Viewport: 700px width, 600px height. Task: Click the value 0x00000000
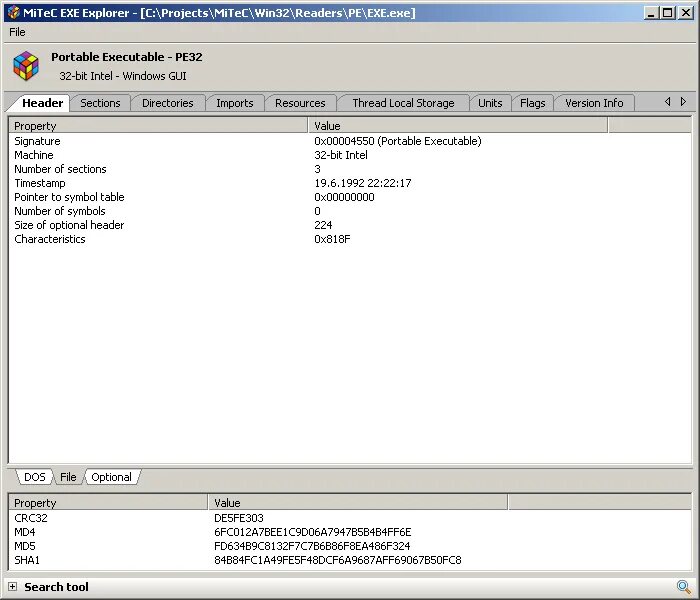click(344, 197)
